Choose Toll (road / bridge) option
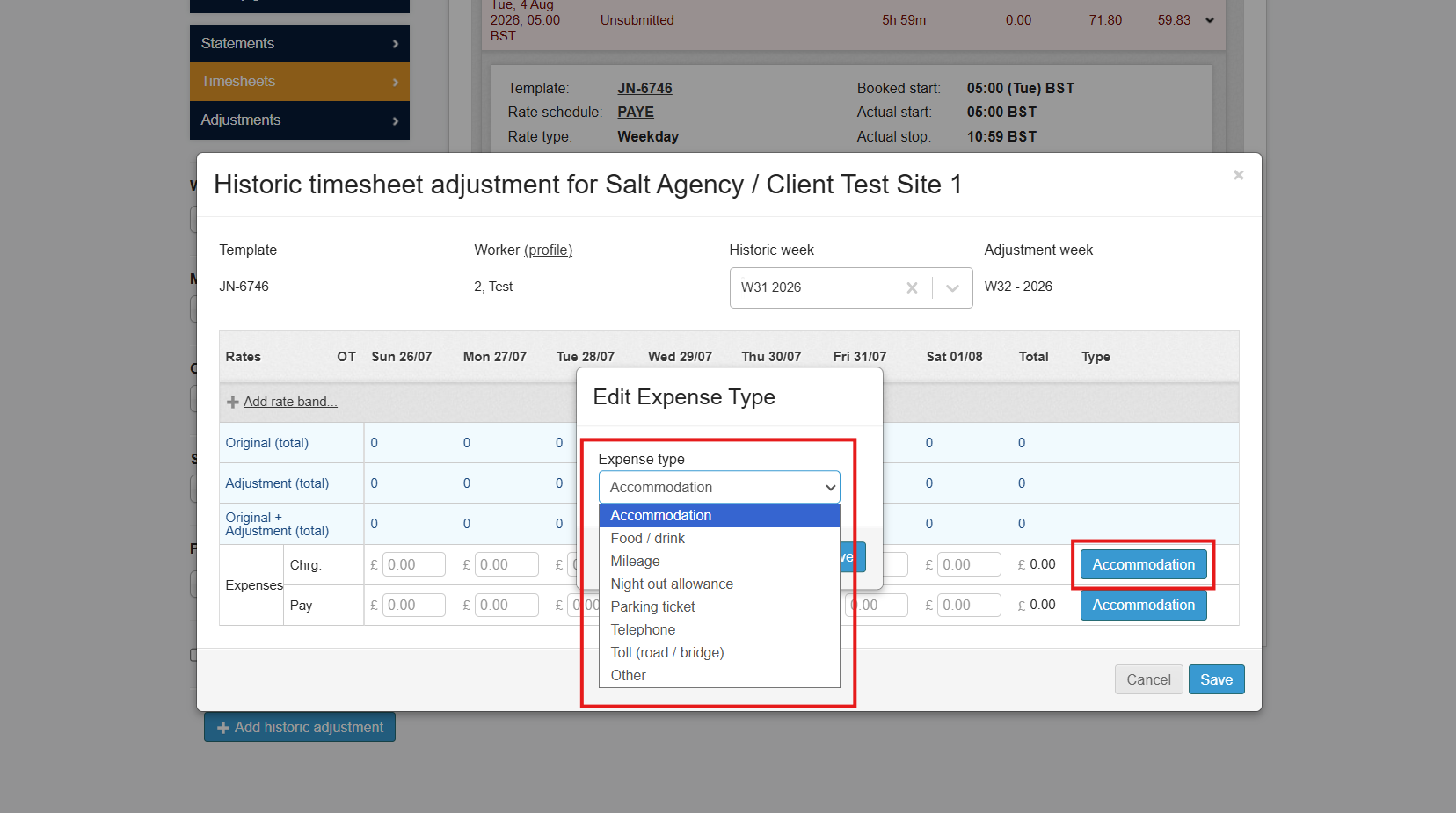This screenshot has height=813, width=1456. 719,652
